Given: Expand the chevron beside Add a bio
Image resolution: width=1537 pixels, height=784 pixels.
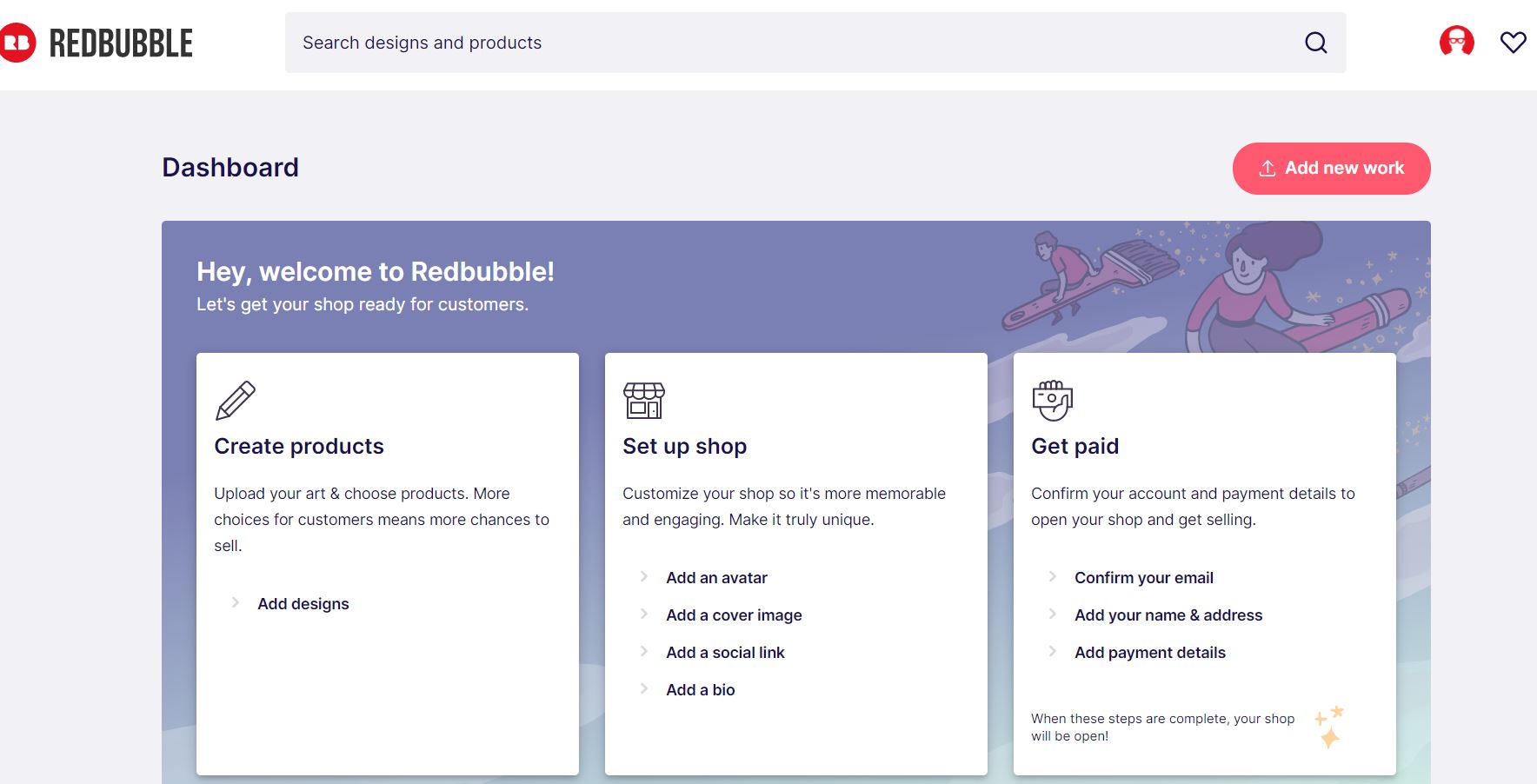Looking at the screenshot, I should coord(643,688).
